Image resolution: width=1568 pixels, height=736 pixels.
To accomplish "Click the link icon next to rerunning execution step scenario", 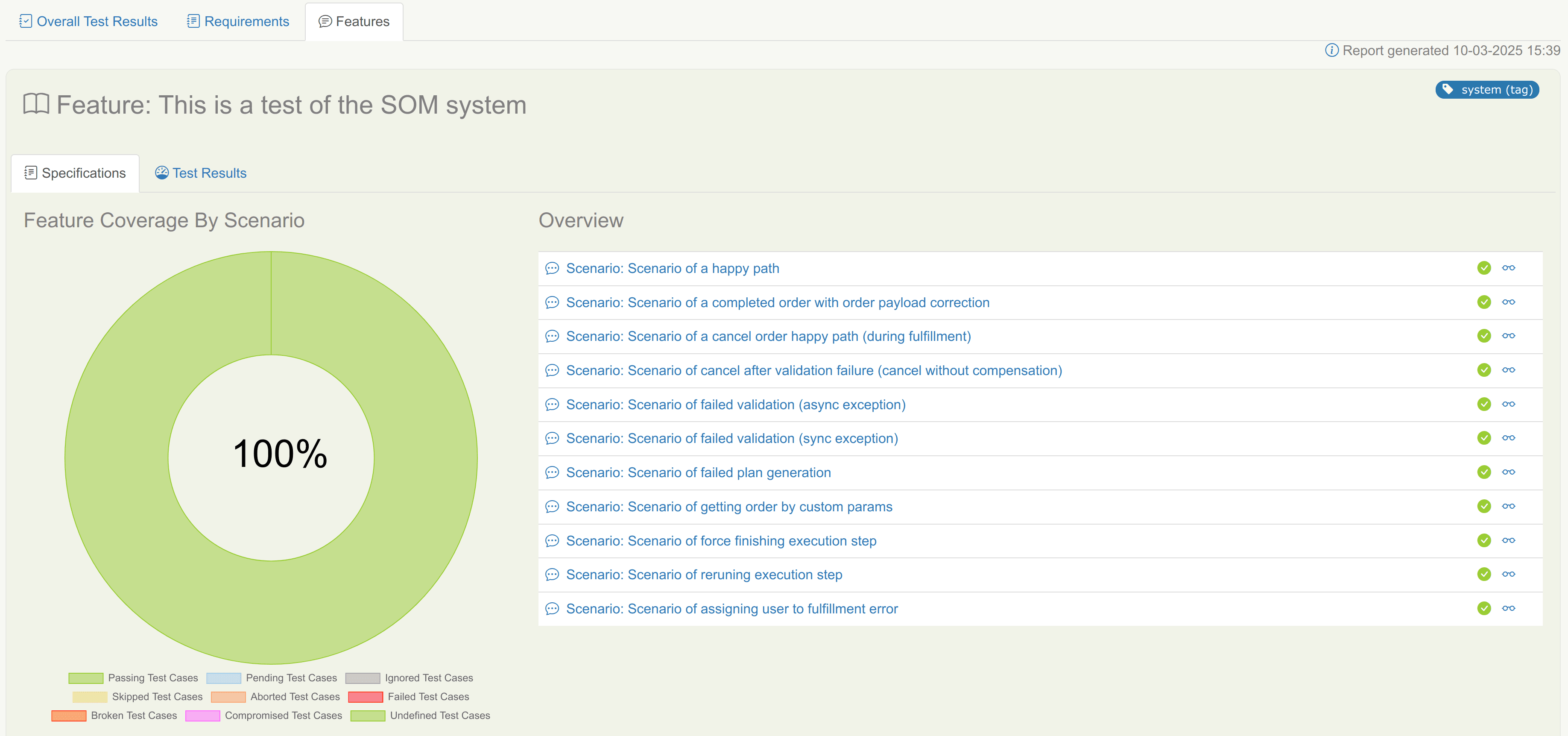I will 1509,574.
